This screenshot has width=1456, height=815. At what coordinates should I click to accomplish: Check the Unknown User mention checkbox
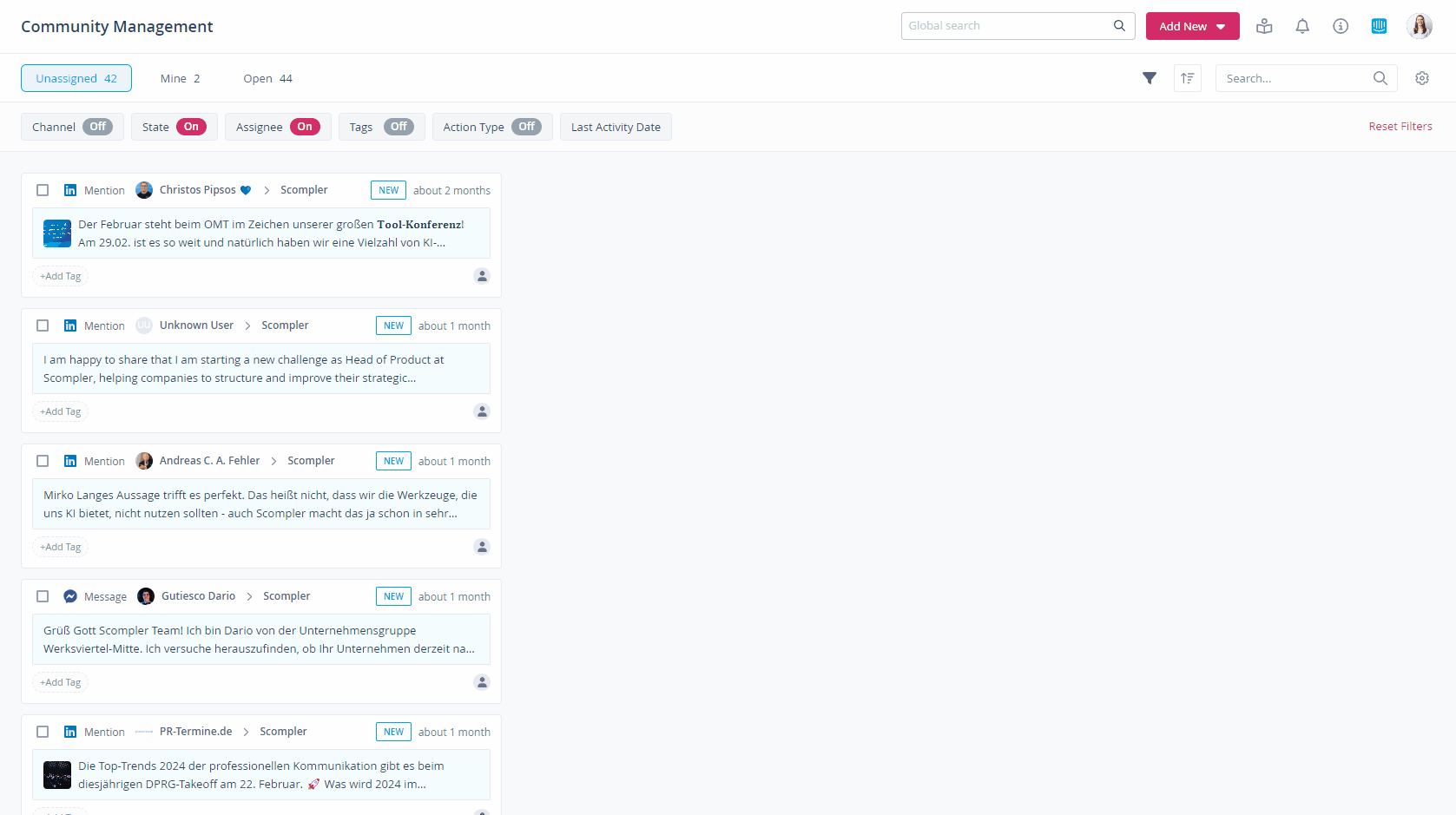[43, 325]
